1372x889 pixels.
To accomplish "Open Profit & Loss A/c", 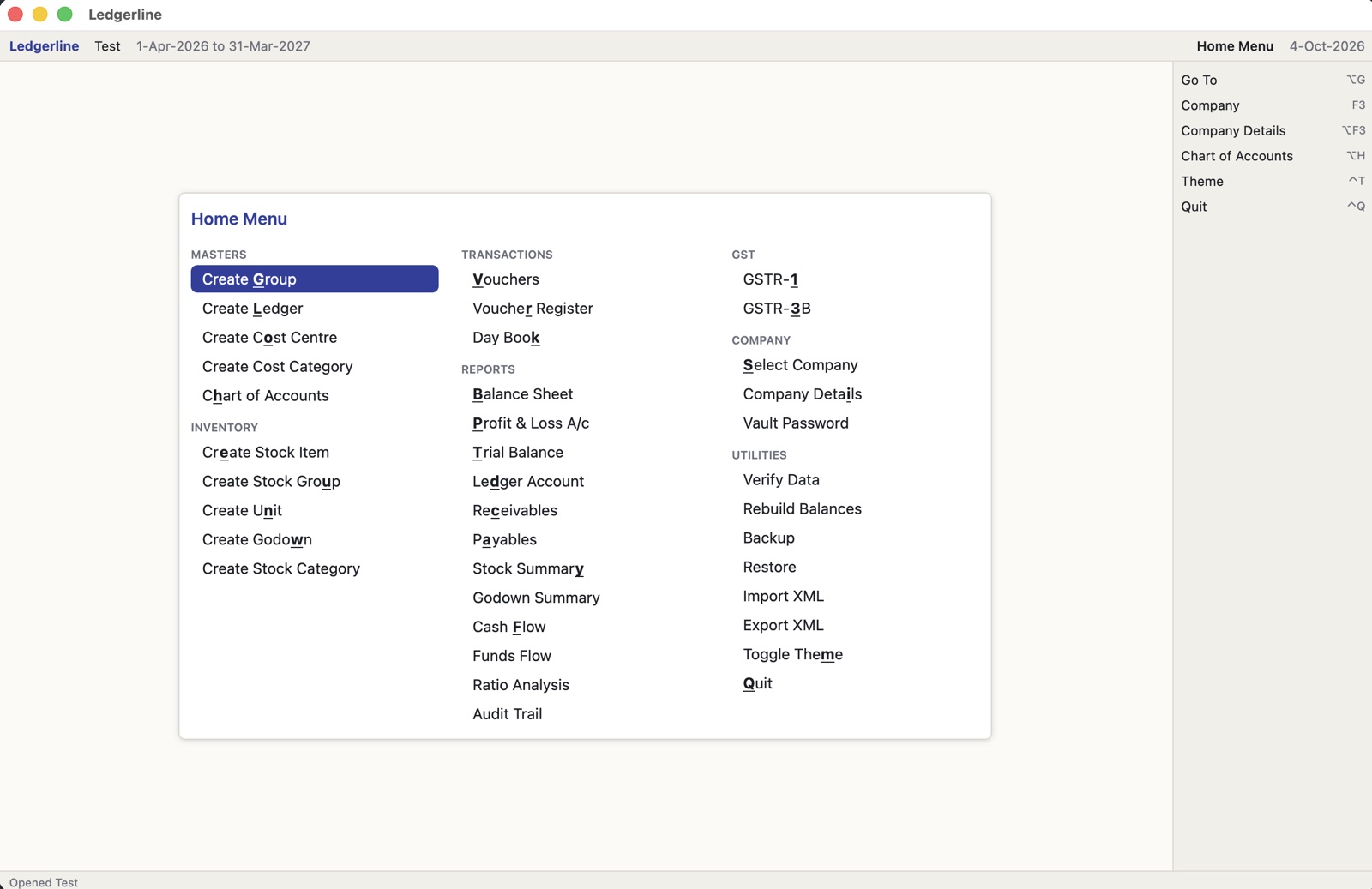I will point(585,423).
